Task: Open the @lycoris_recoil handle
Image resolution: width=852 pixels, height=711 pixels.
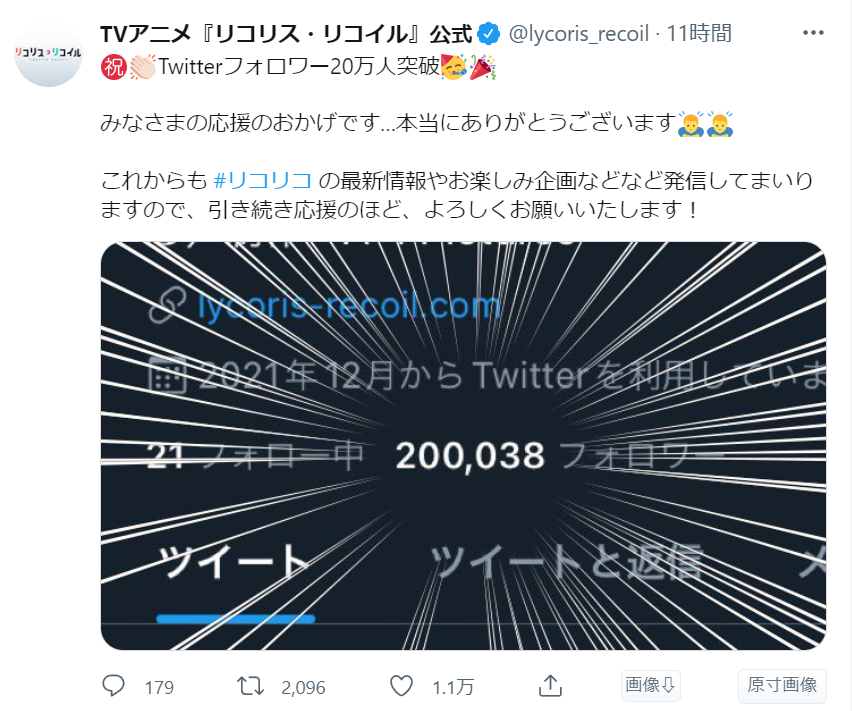Action: click(x=579, y=34)
